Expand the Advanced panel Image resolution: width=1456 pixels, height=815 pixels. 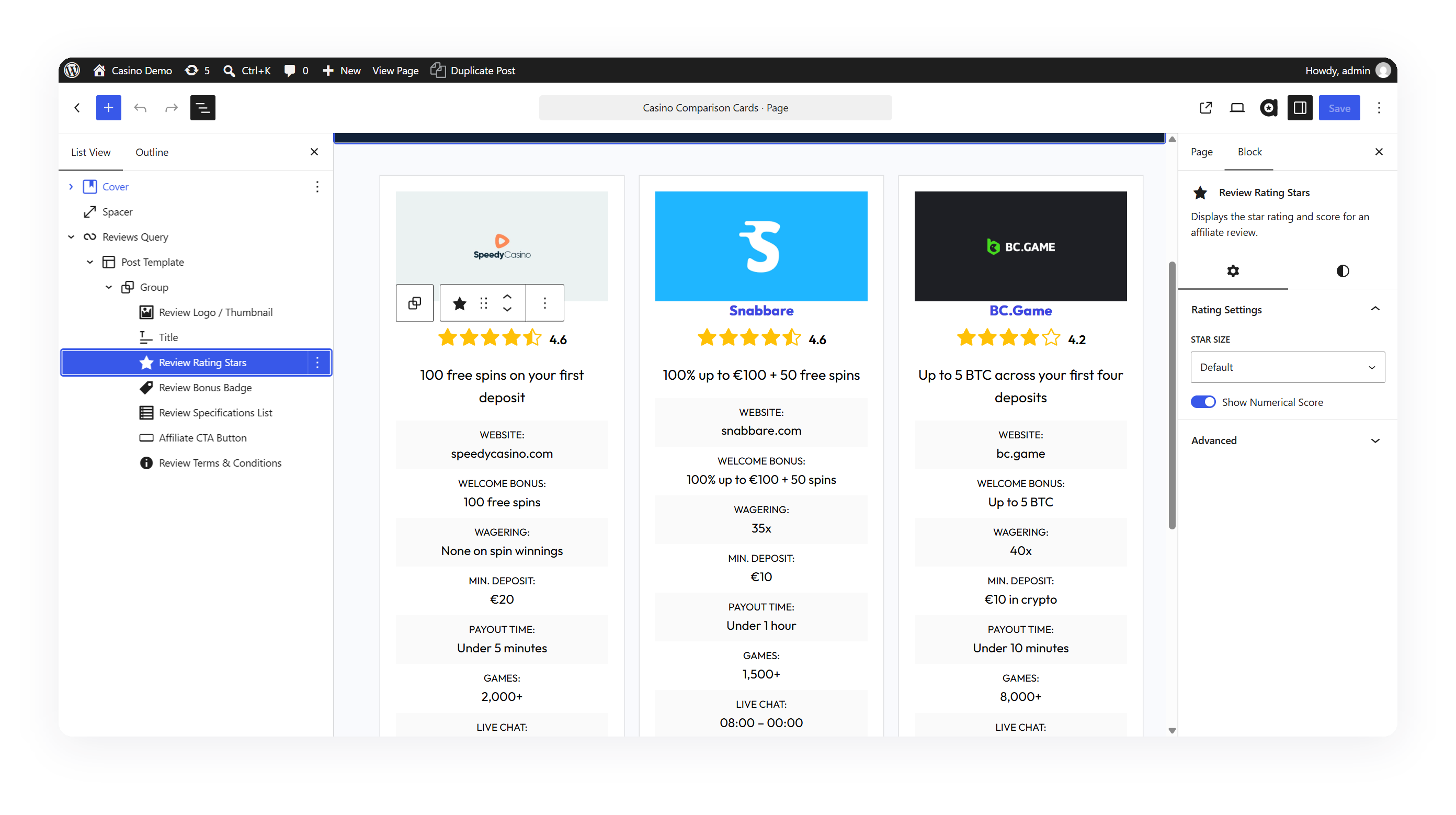coord(1287,440)
